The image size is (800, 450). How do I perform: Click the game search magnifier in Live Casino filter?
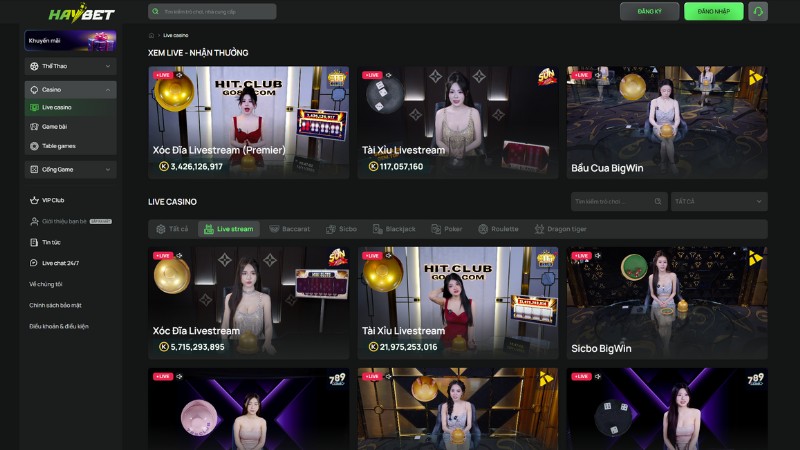pos(658,202)
